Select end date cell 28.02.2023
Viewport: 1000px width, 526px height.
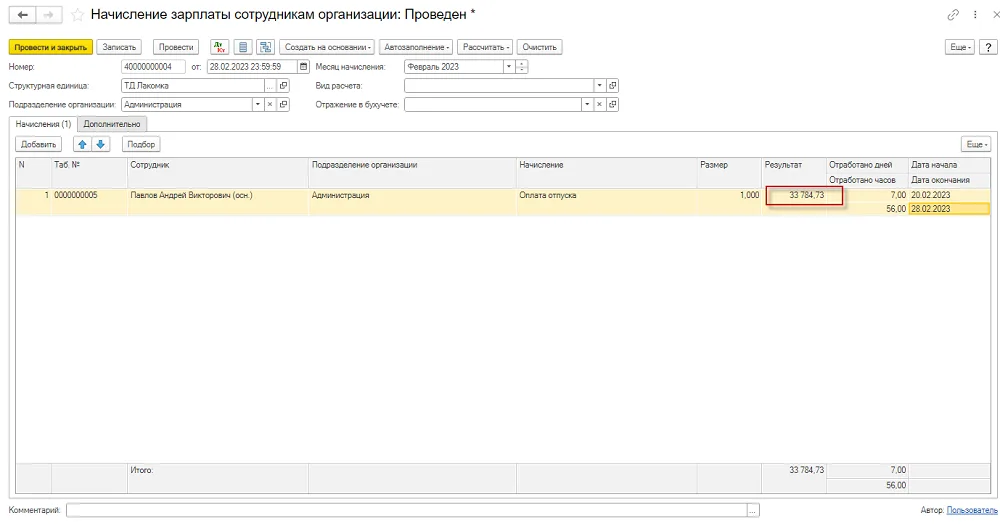coord(949,209)
